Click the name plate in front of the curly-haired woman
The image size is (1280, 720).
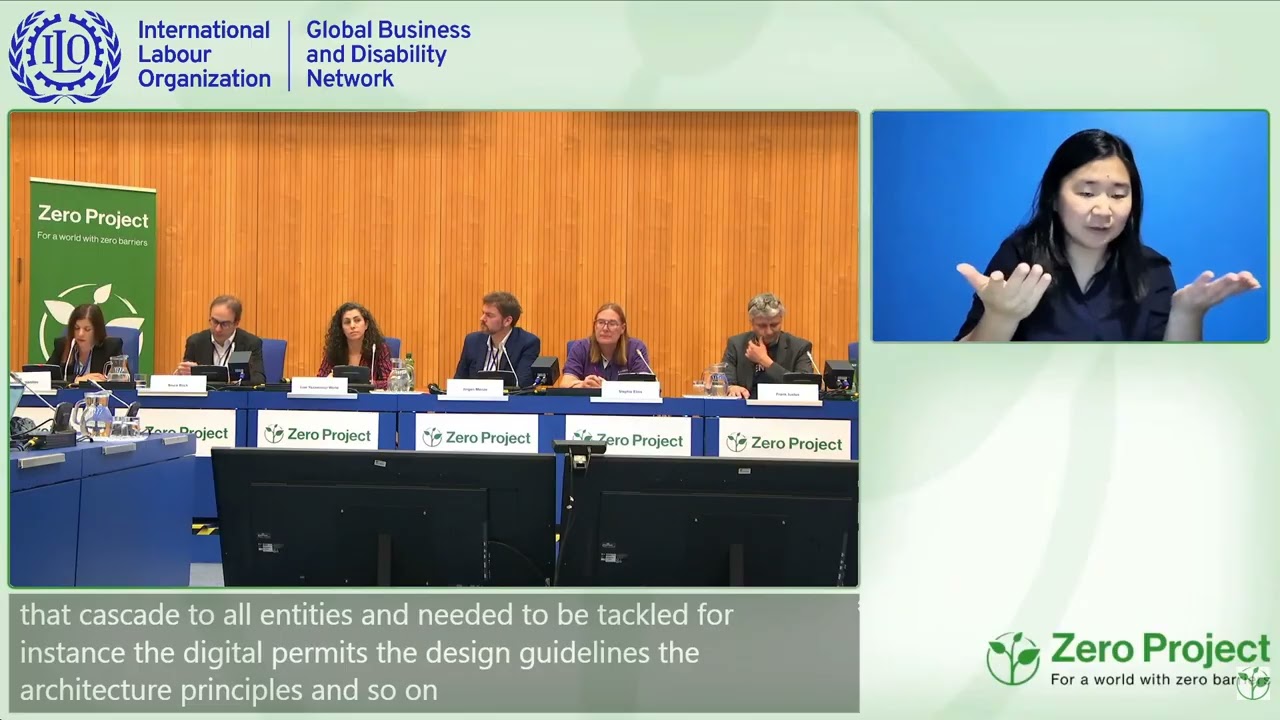click(x=318, y=386)
